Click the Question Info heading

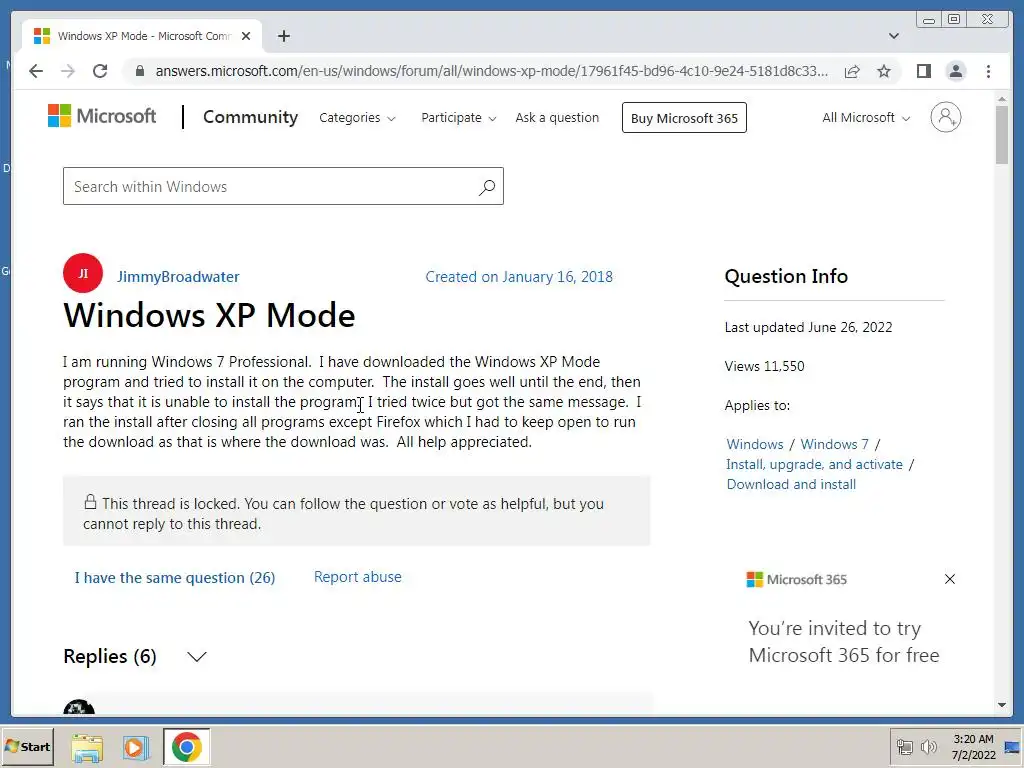point(786,276)
